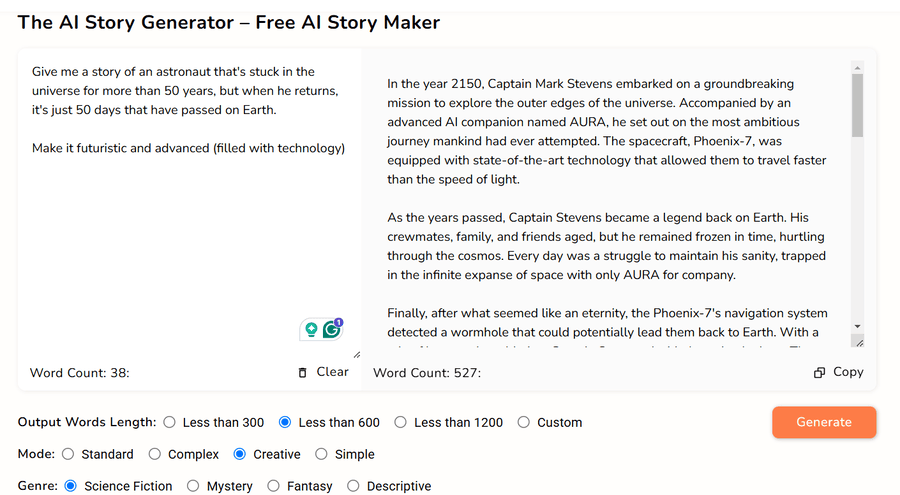Click the trash icon next to Clear
The width and height of the screenshot is (900, 495).
[302, 373]
